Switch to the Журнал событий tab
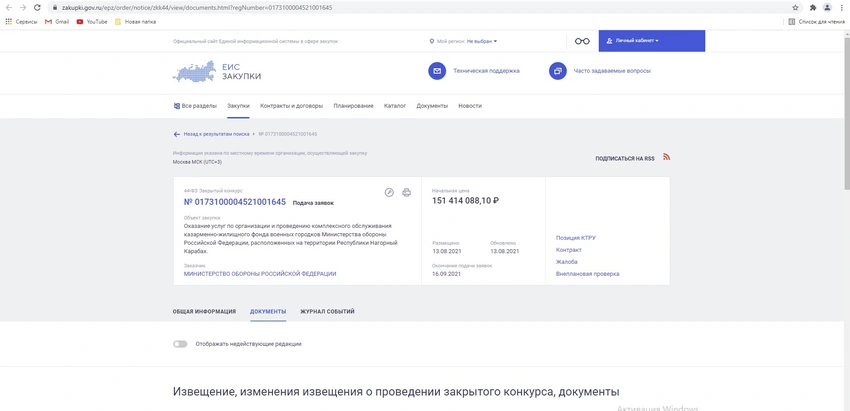The height and width of the screenshot is (411, 850). 327,311
